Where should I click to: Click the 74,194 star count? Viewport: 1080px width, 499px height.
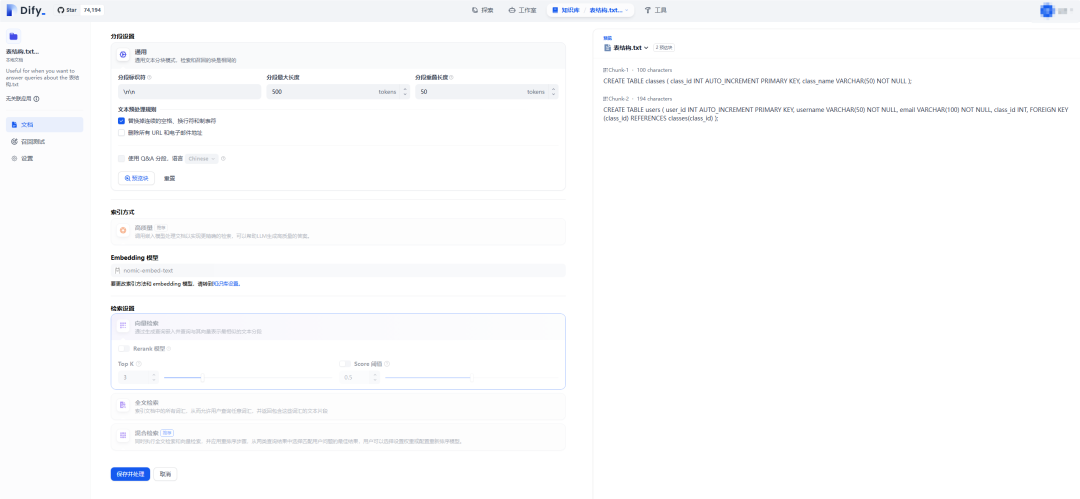click(91, 10)
